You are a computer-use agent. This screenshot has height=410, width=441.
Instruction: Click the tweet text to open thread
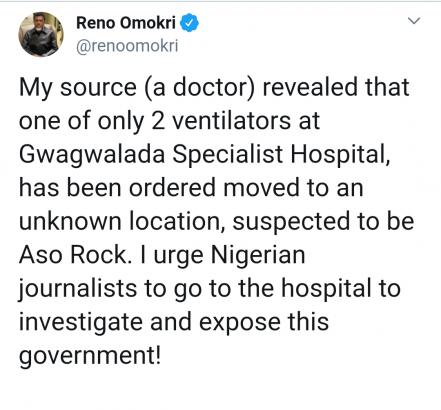(x=216, y=221)
